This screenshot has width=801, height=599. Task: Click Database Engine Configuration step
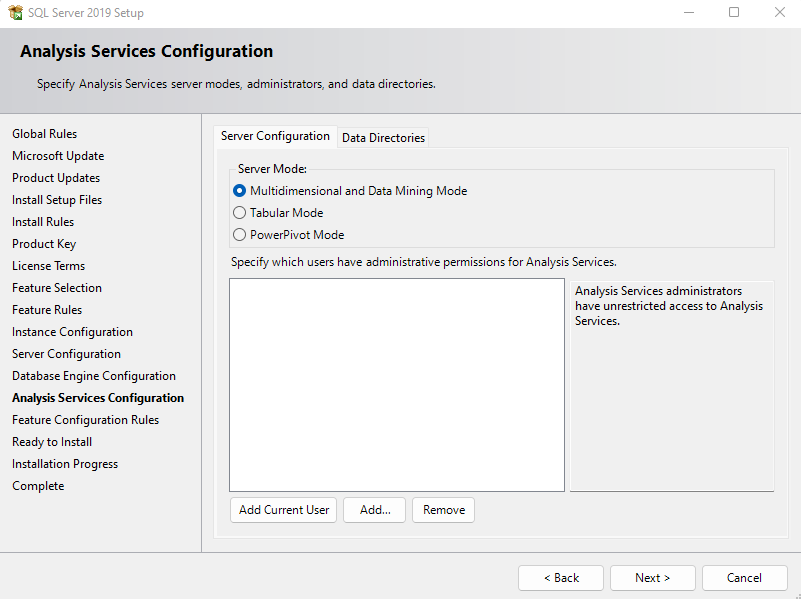pos(94,376)
